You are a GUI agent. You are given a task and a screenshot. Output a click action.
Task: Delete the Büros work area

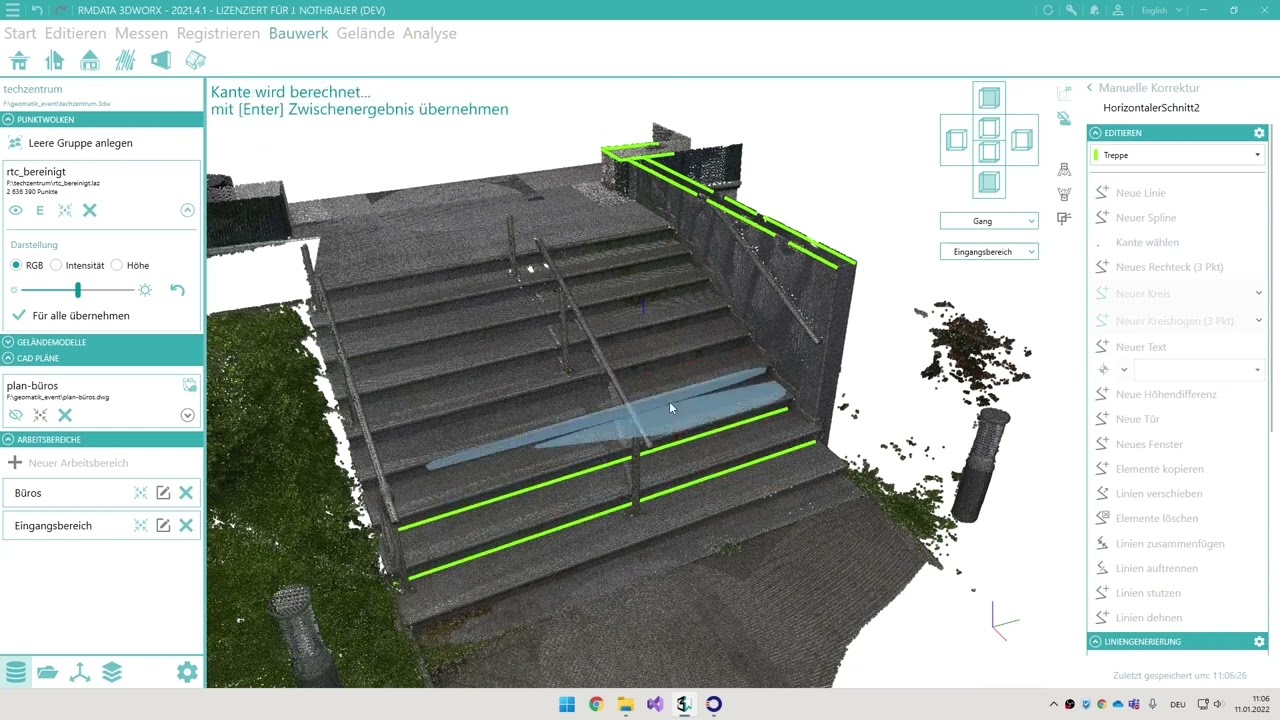[186, 493]
